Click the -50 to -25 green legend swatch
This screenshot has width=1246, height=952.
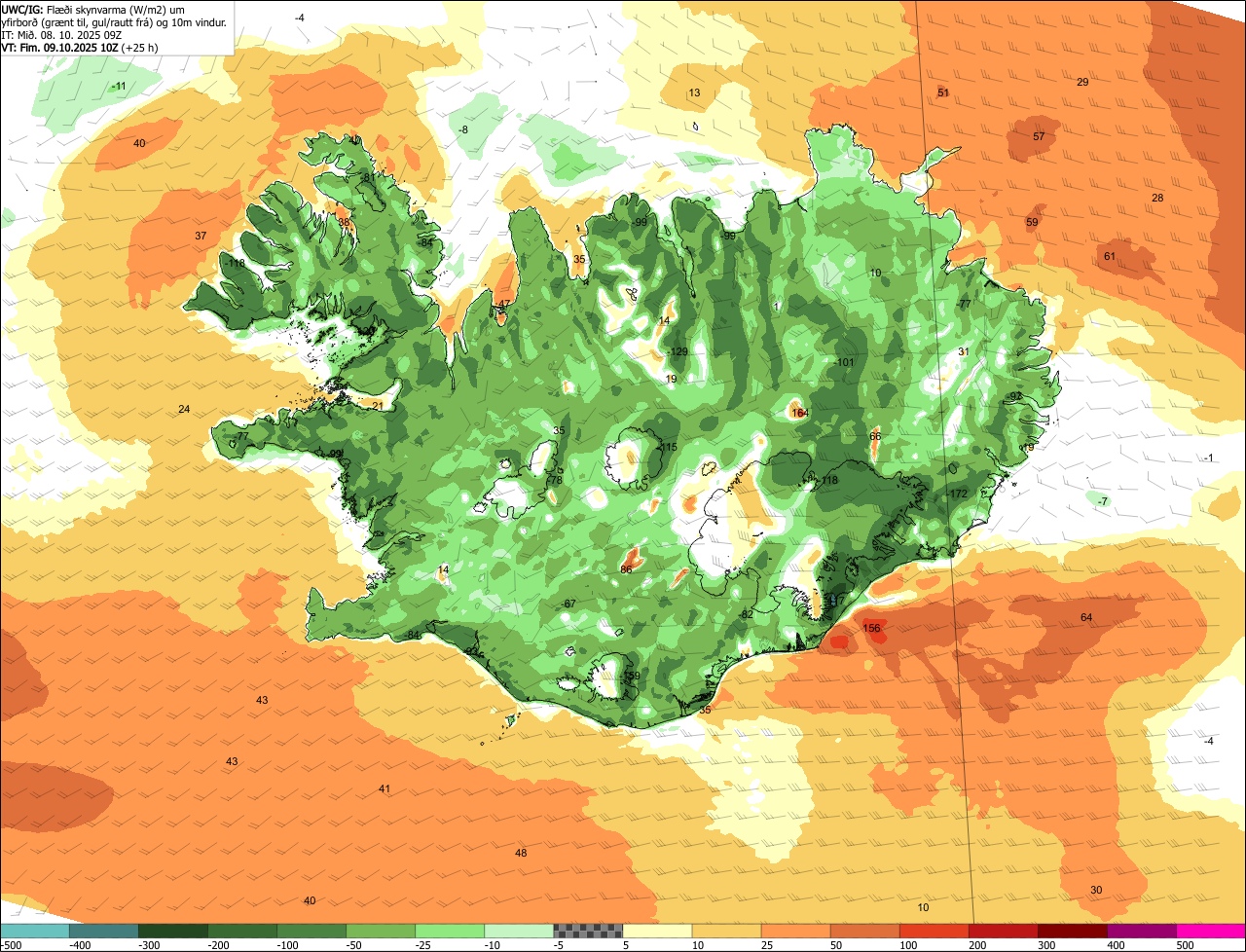(380, 932)
